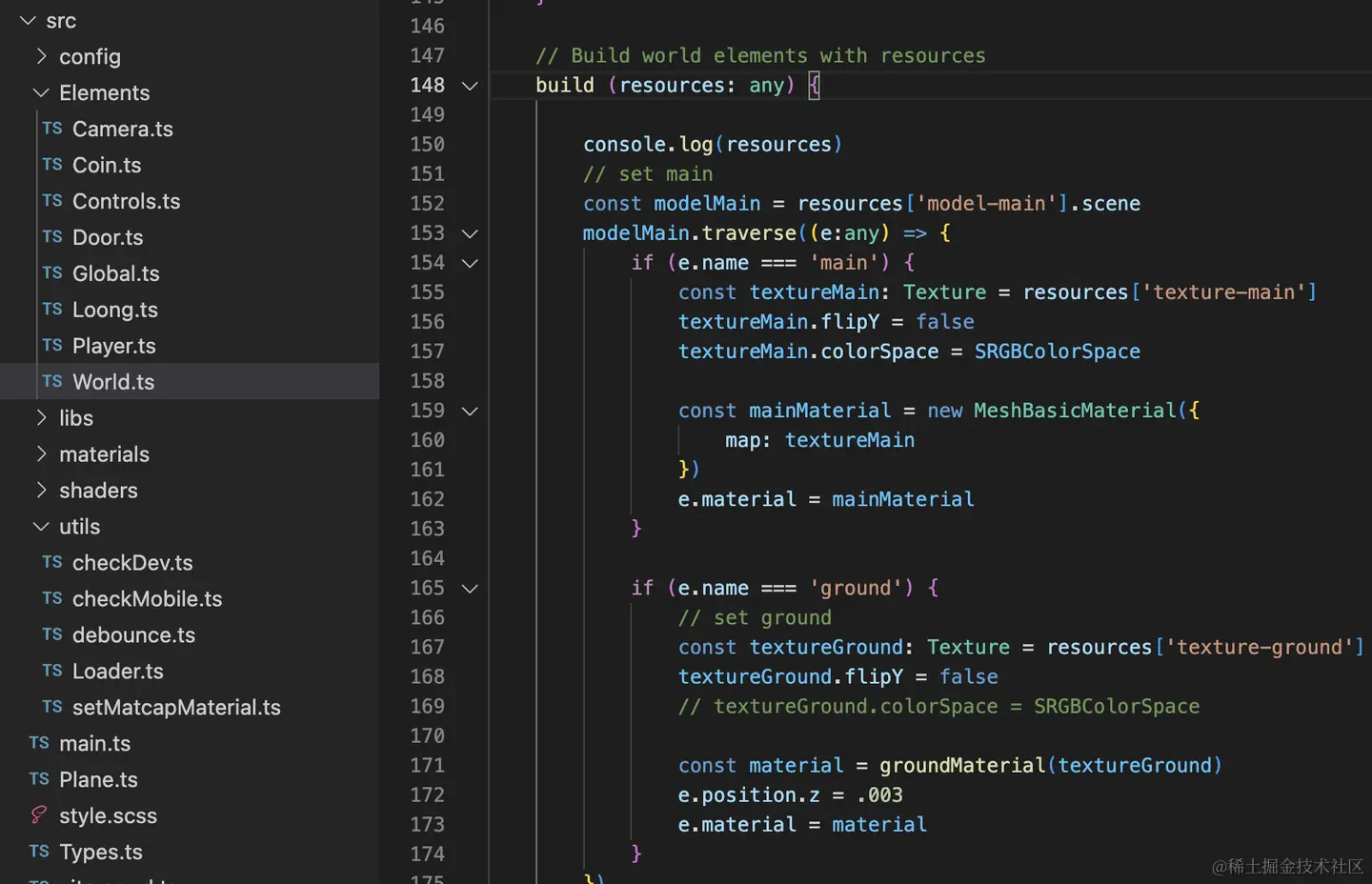The width and height of the screenshot is (1372, 884).
Task: Open Door.ts file
Action: (108, 237)
